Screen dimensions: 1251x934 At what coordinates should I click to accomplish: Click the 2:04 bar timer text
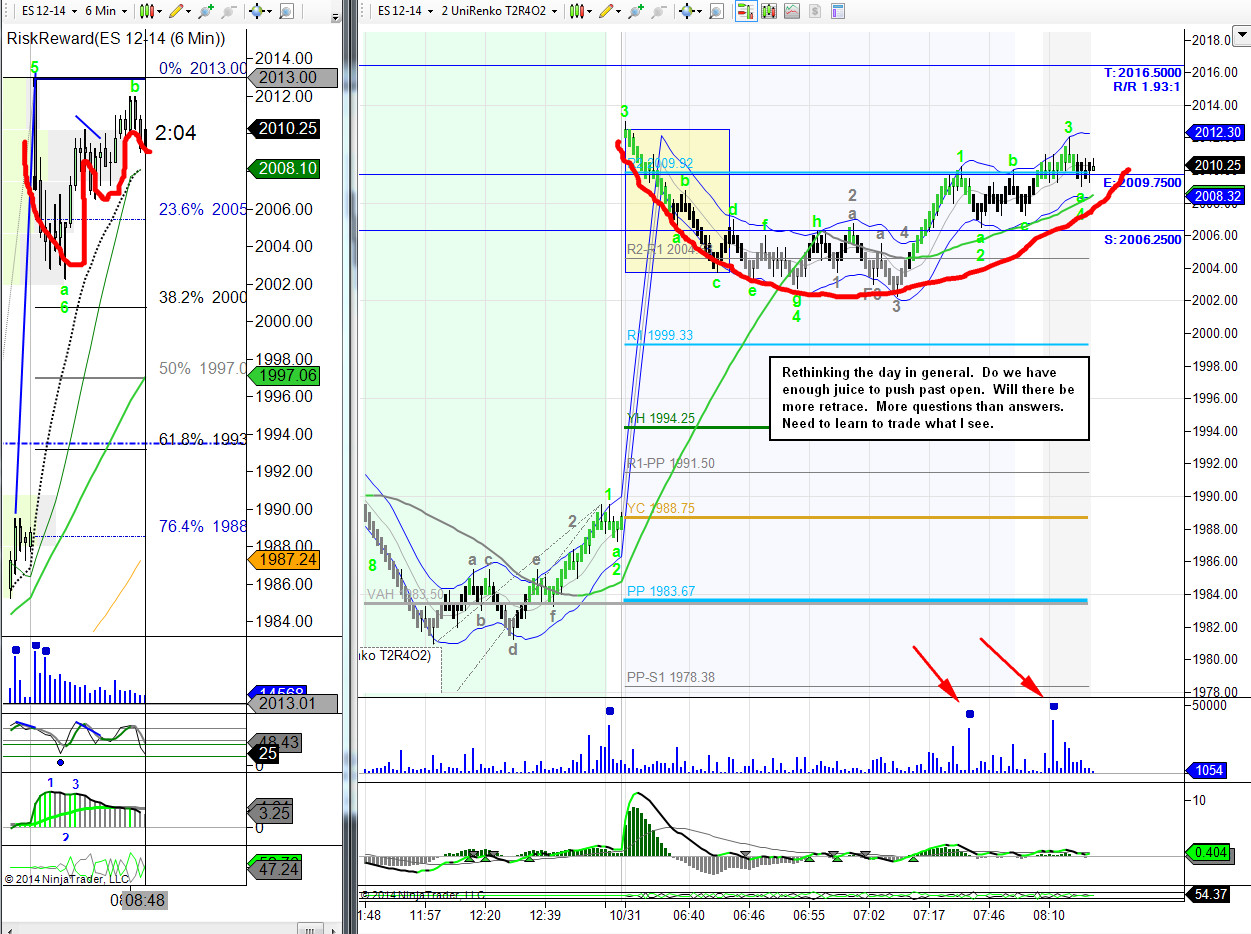coord(174,132)
